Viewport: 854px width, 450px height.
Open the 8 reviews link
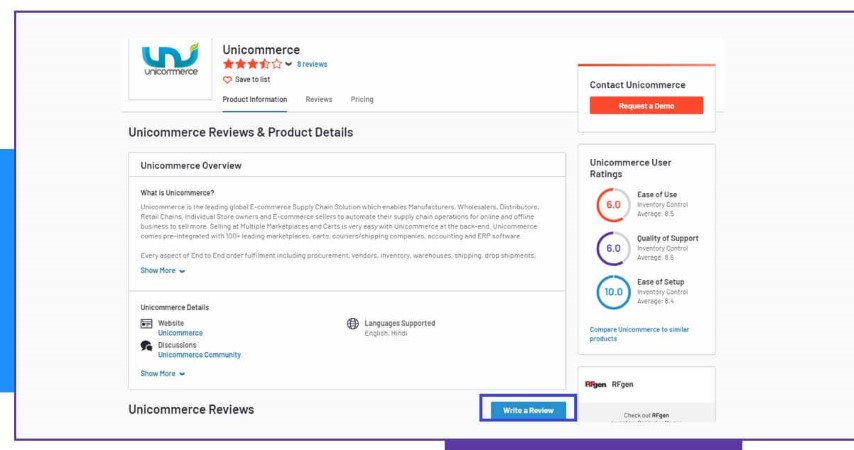click(312, 64)
